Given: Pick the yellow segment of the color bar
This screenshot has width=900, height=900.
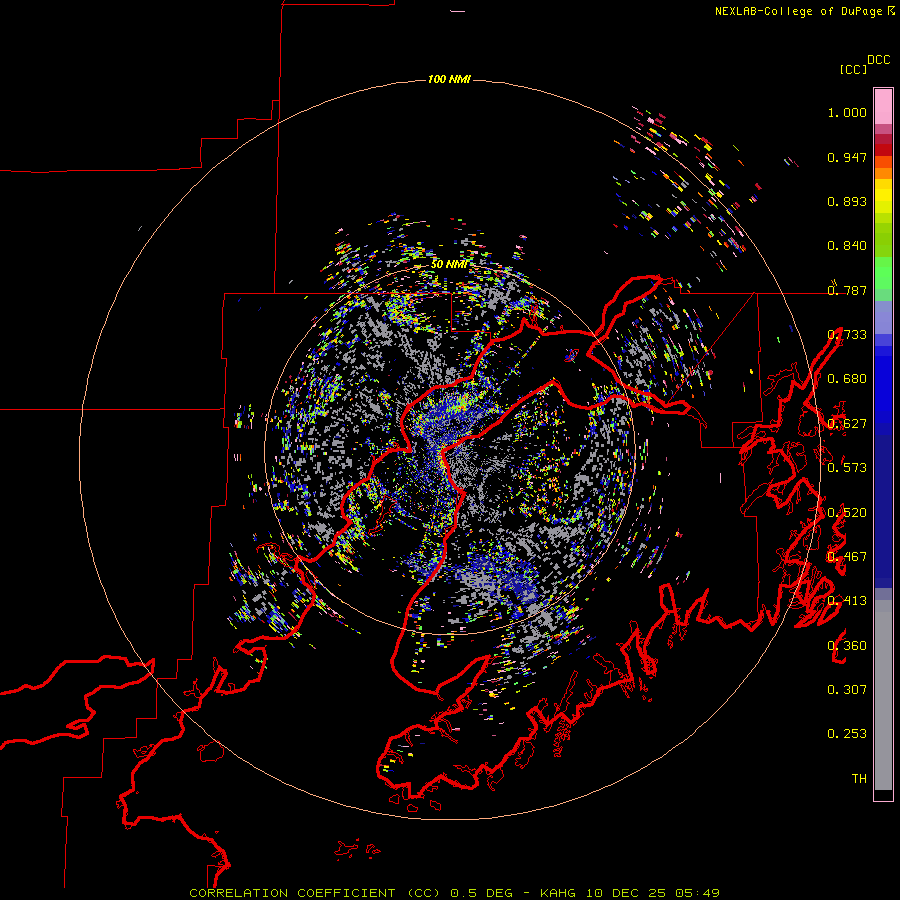Looking at the screenshot, I should [883, 196].
